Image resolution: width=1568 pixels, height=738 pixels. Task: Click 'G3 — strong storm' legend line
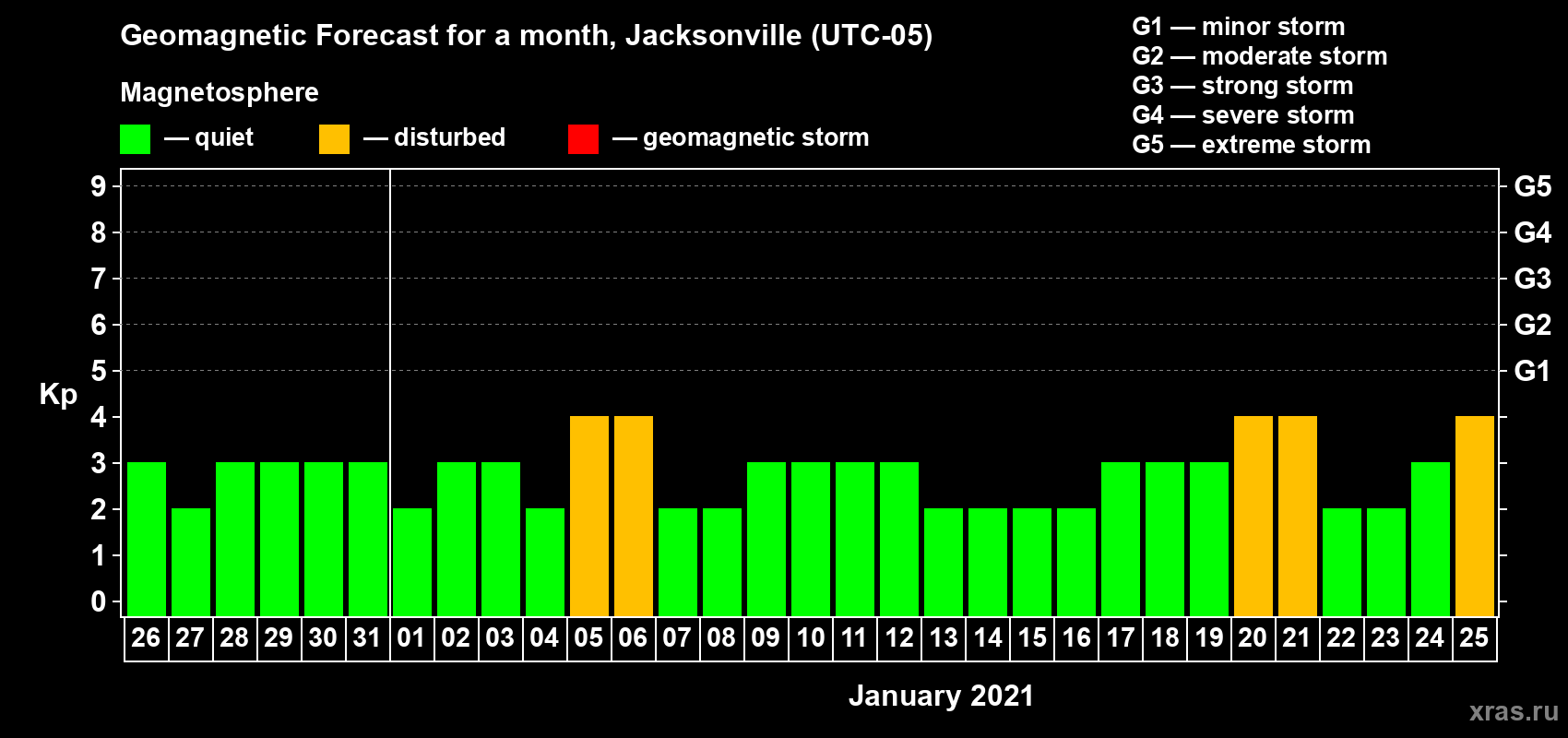click(x=1243, y=86)
